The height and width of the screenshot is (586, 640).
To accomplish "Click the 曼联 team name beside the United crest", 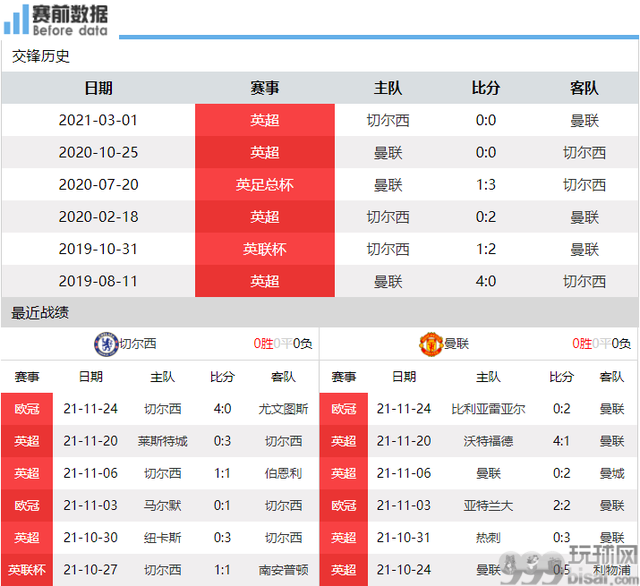I will [456, 344].
